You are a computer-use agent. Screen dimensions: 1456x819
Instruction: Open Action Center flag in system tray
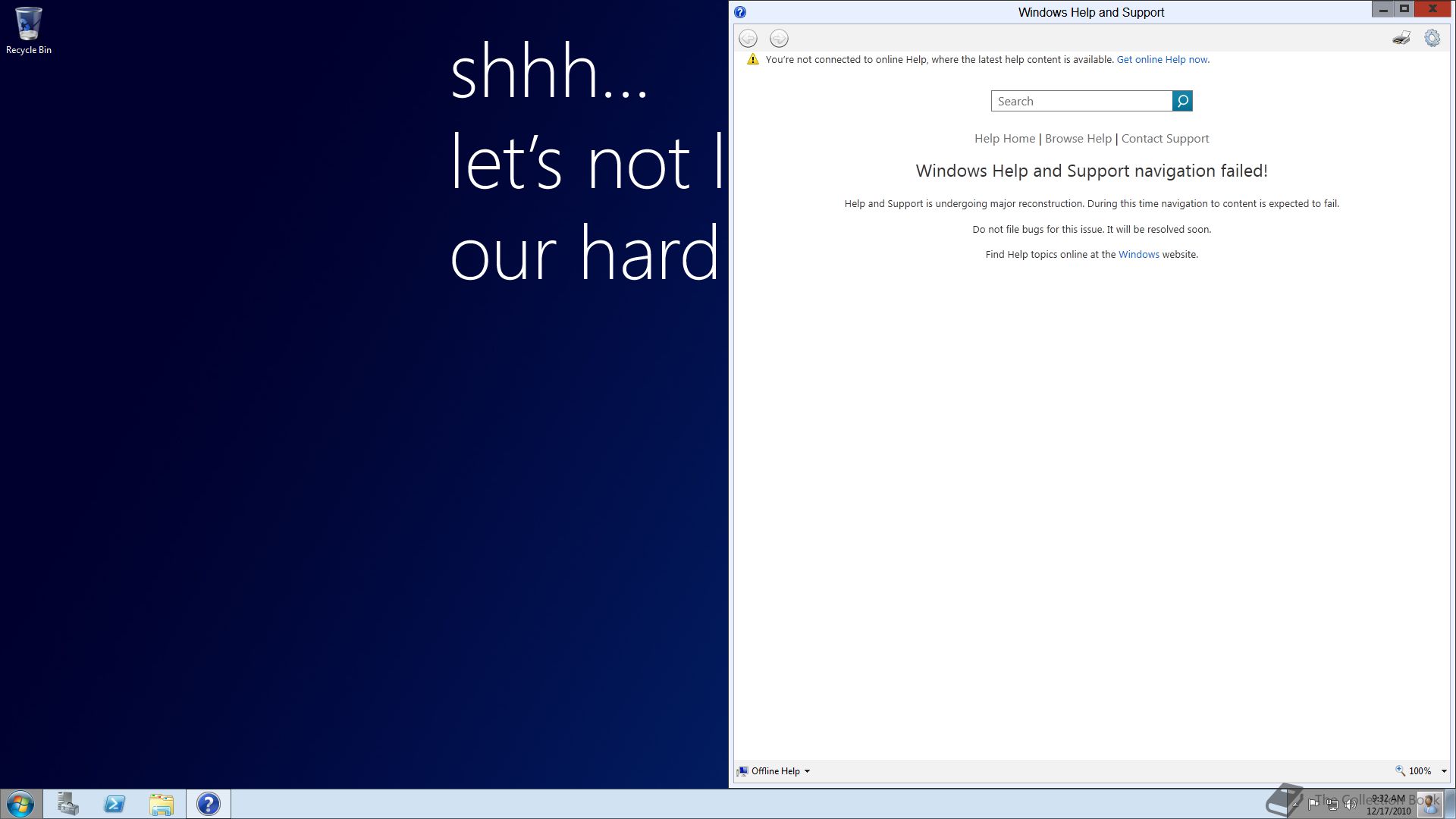pos(1313,804)
